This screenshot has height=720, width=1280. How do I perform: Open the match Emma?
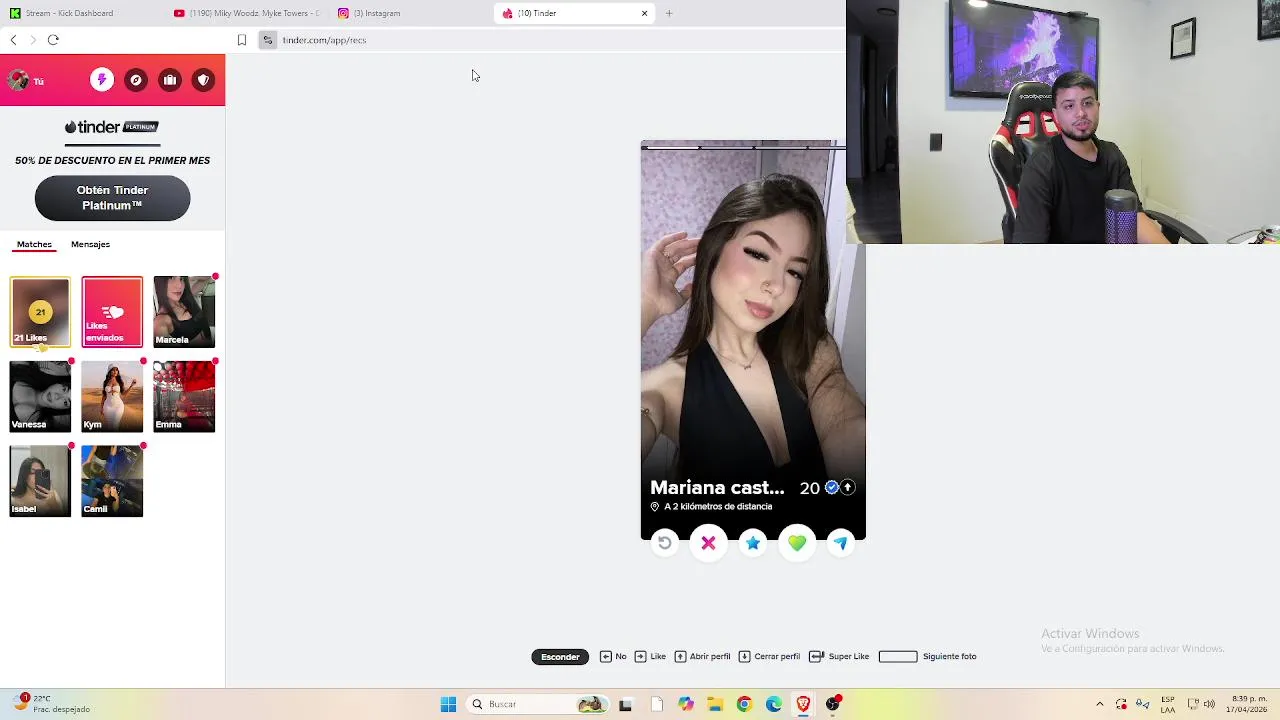[184, 396]
